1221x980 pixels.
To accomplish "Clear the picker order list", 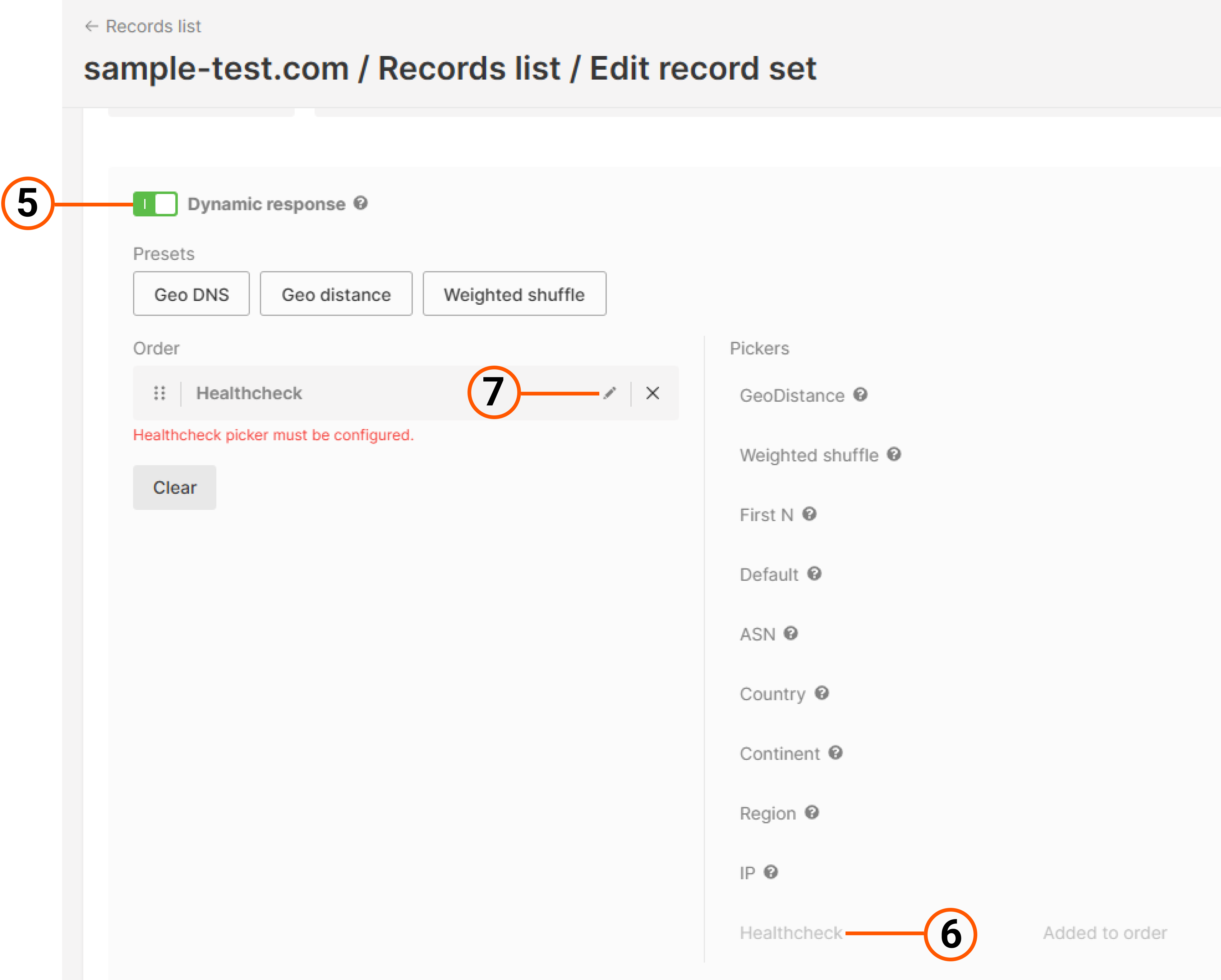I will click(x=174, y=487).
